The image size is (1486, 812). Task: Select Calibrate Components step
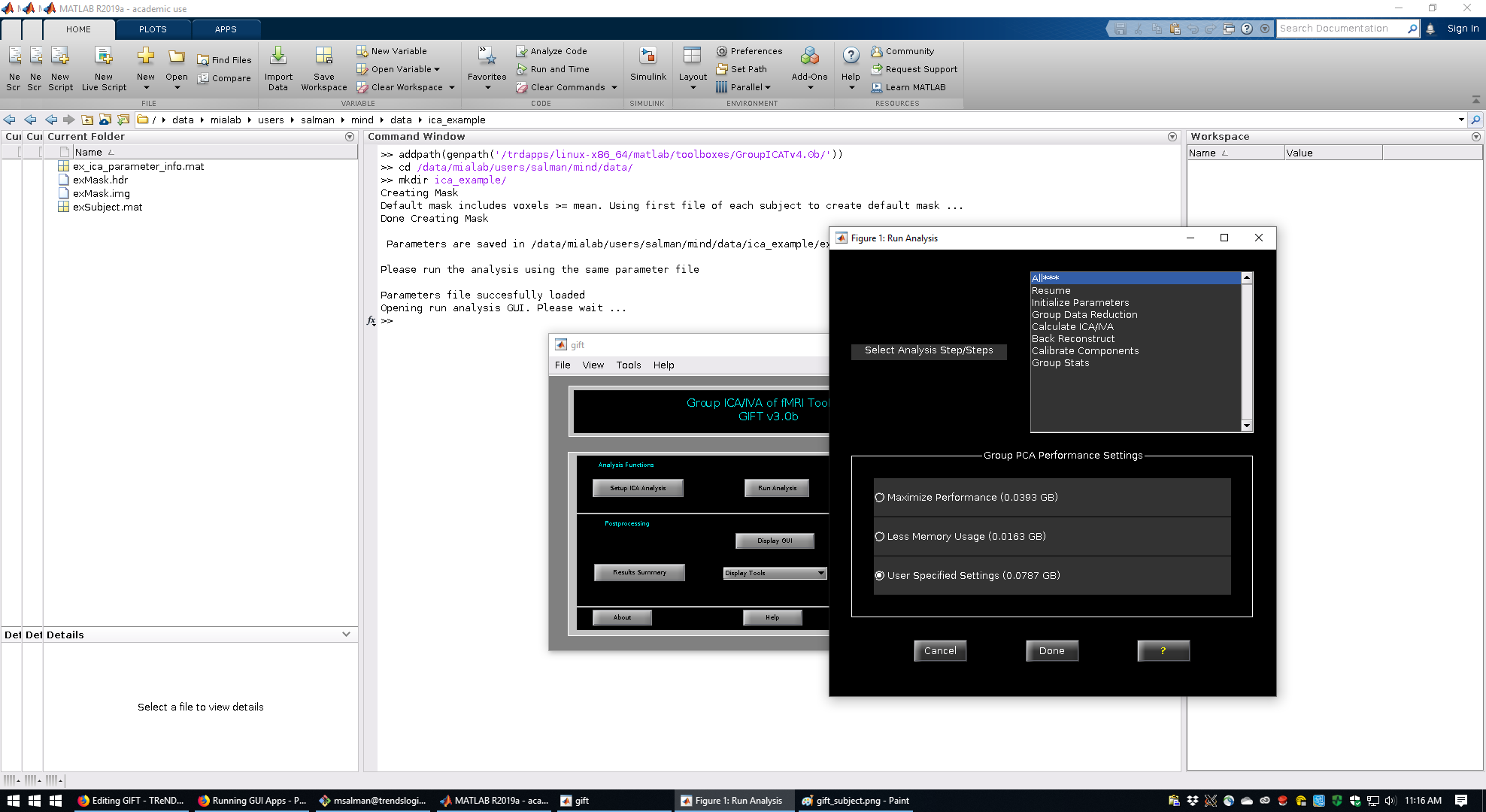[1085, 351]
